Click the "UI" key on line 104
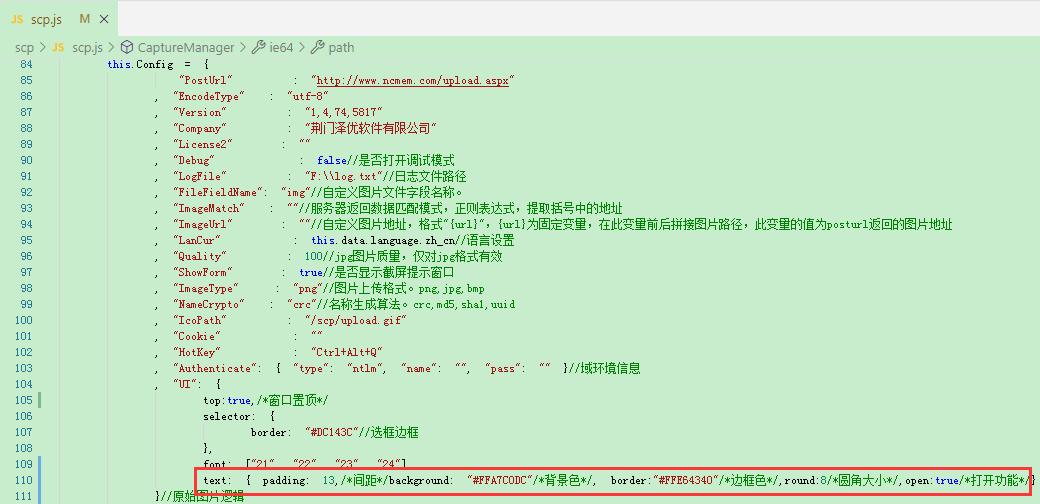Screen dimensions: 1040x504 tap(185, 384)
